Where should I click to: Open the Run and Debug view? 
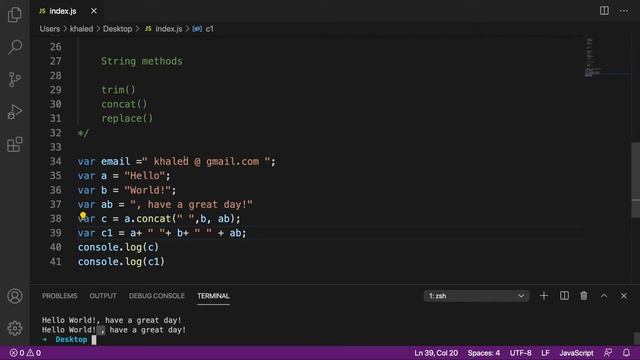[x=15, y=112]
